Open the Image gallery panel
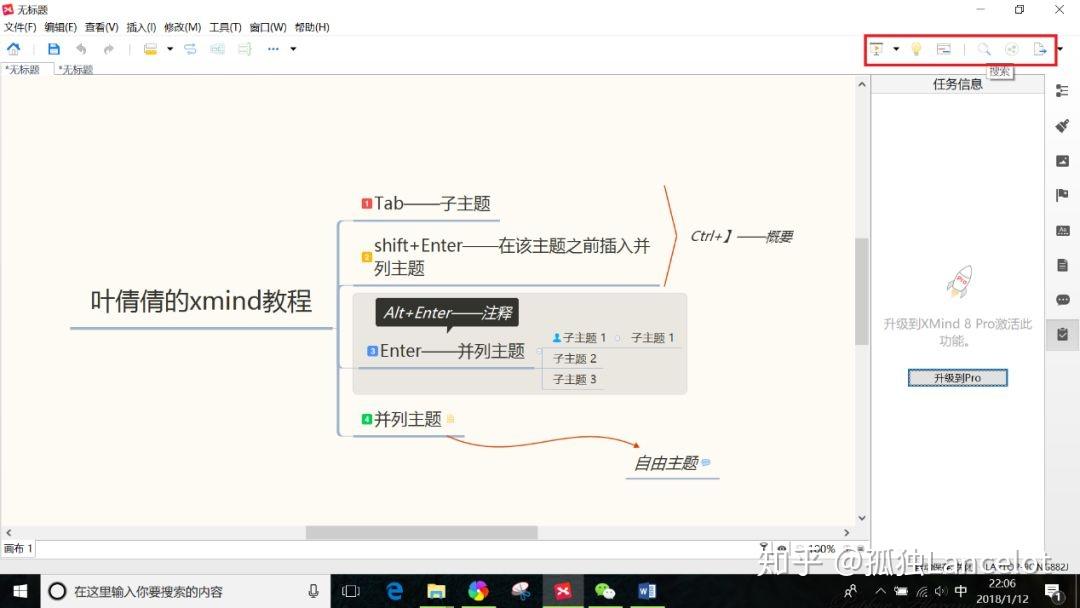1080x608 pixels. click(1062, 161)
